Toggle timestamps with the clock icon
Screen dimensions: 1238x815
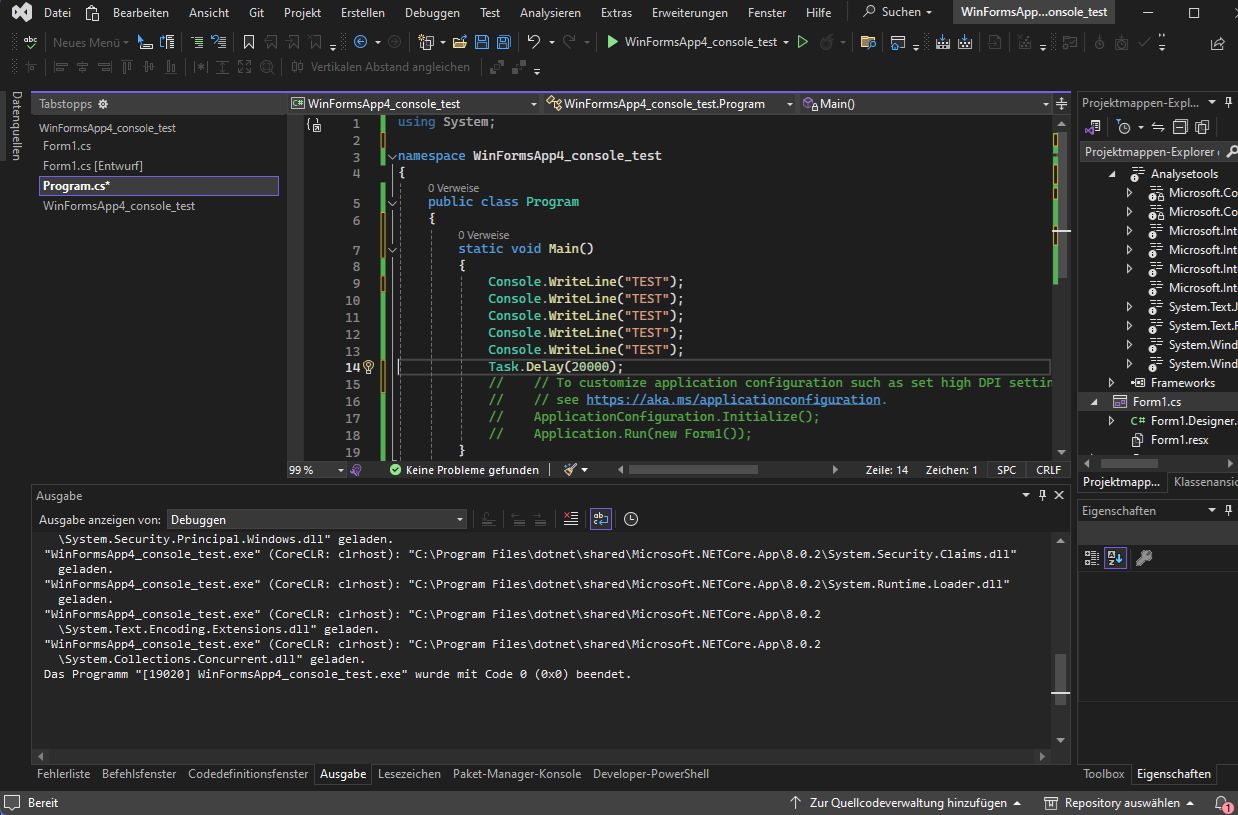tap(631, 519)
